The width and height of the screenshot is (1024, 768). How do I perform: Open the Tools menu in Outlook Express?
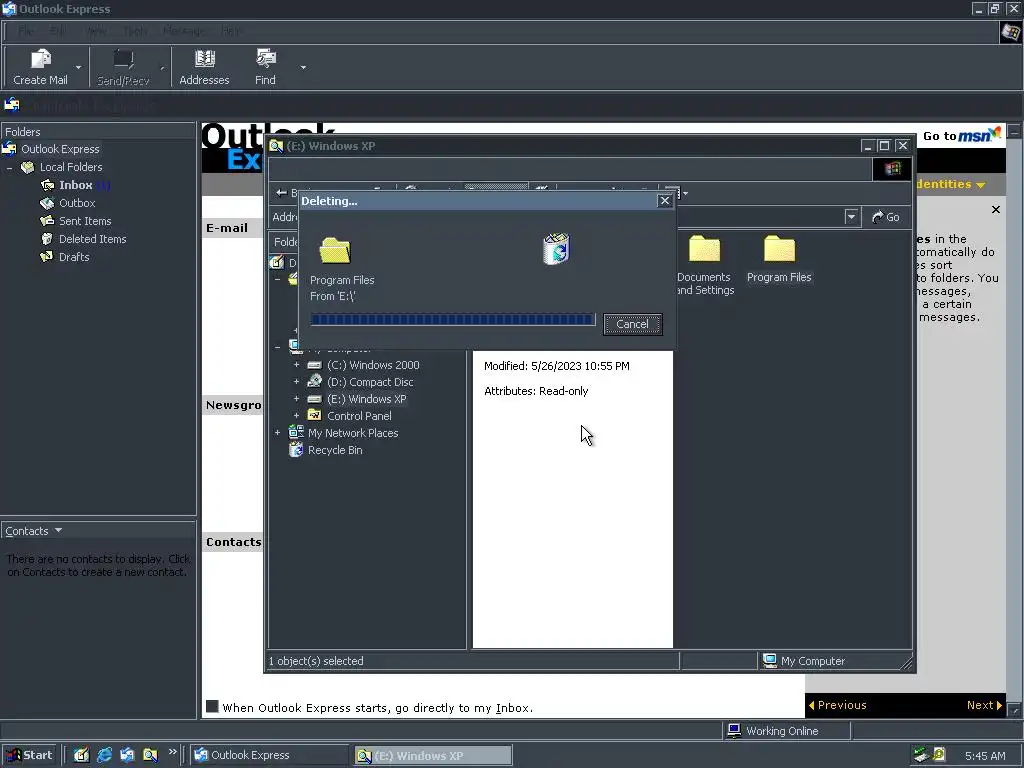click(135, 31)
